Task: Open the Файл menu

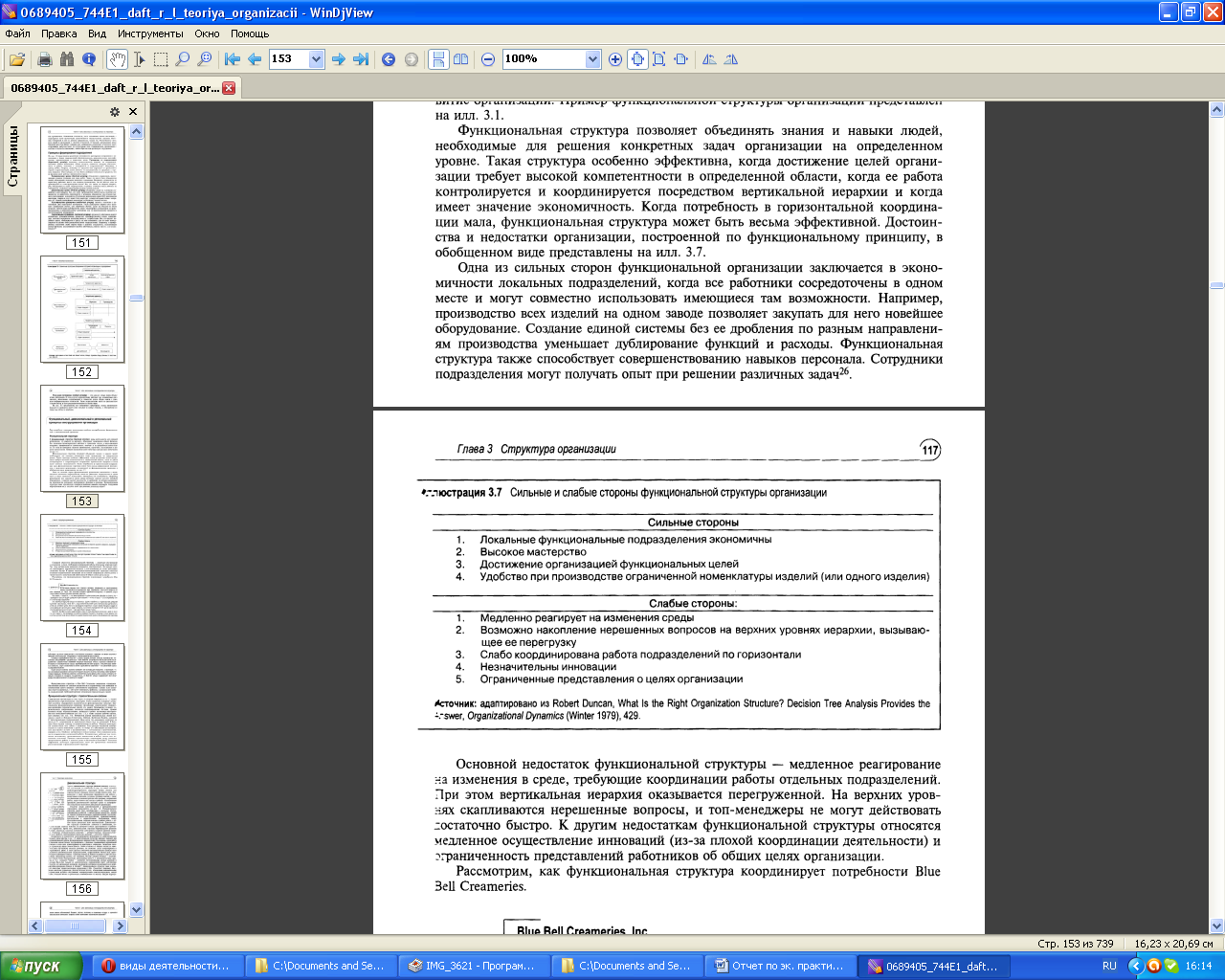Action: click(x=17, y=33)
